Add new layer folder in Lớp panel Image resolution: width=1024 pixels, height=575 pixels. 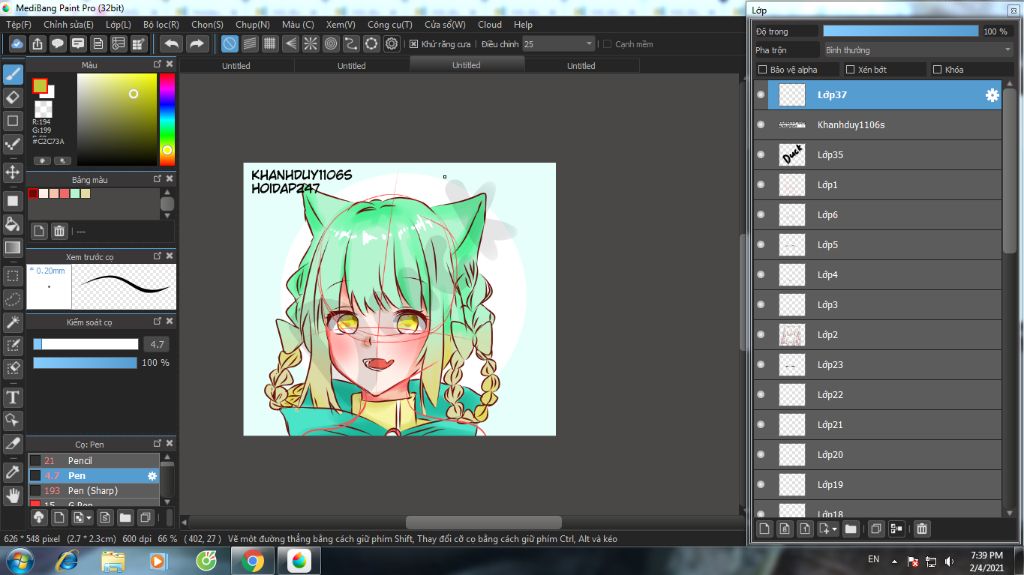click(850, 529)
